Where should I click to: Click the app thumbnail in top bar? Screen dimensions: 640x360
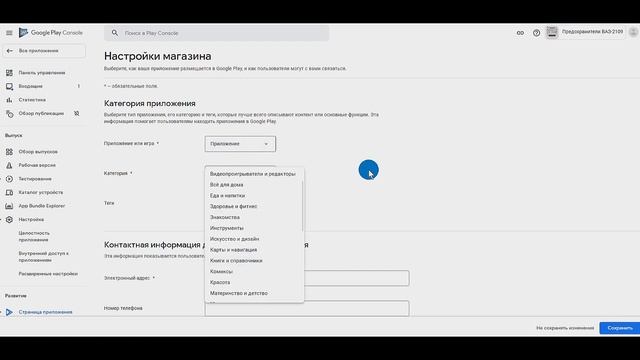point(552,32)
